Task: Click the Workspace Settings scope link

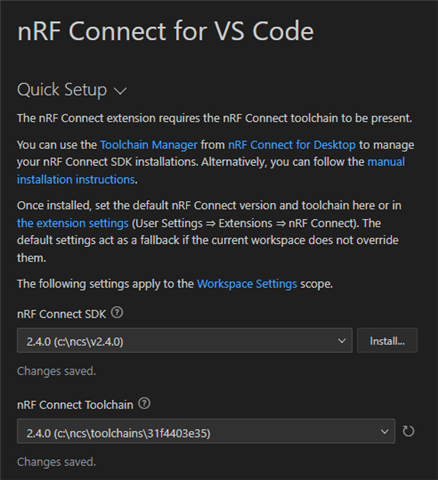Action: [247, 284]
